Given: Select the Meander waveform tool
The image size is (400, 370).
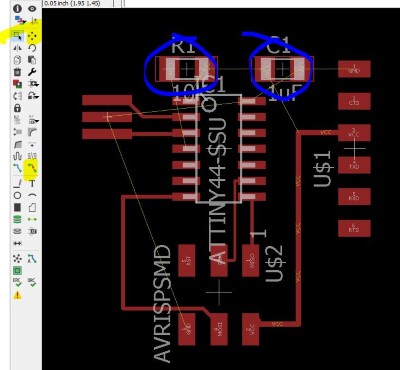Looking at the screenshot, I should (17, 156).
